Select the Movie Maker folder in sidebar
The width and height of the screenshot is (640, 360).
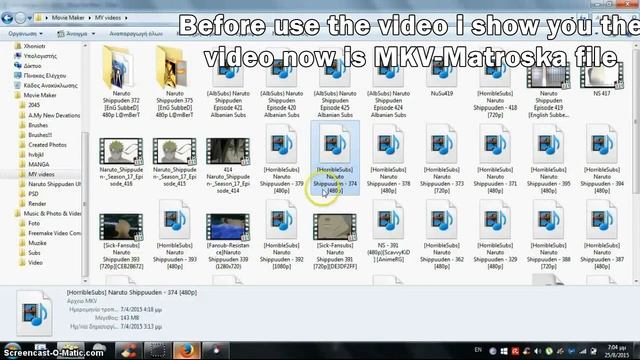(x=36, y=95)
